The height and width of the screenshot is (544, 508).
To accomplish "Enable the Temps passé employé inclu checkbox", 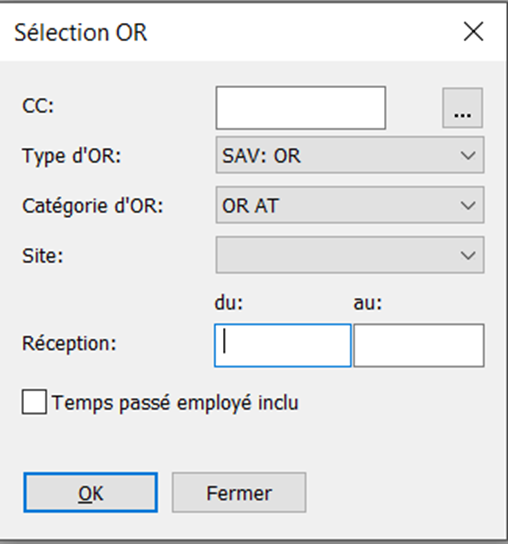I will [x=34, y=402].
